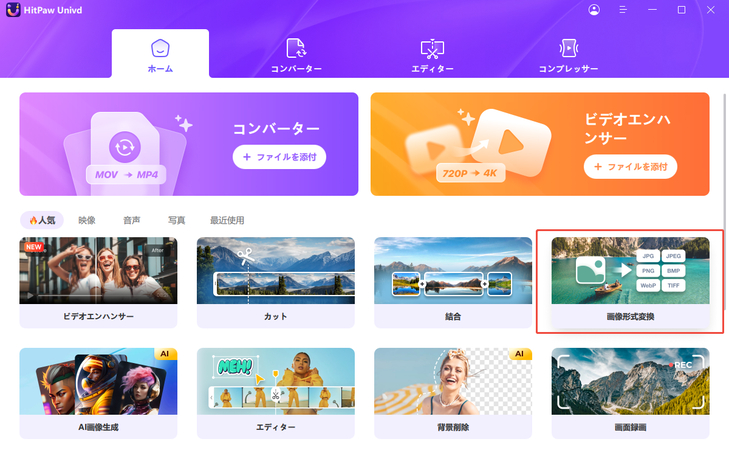Screen dimensions: 729x450
Task: Add file in the コンバーター banner
Action: pyautogui.click(x=279, y=157)
